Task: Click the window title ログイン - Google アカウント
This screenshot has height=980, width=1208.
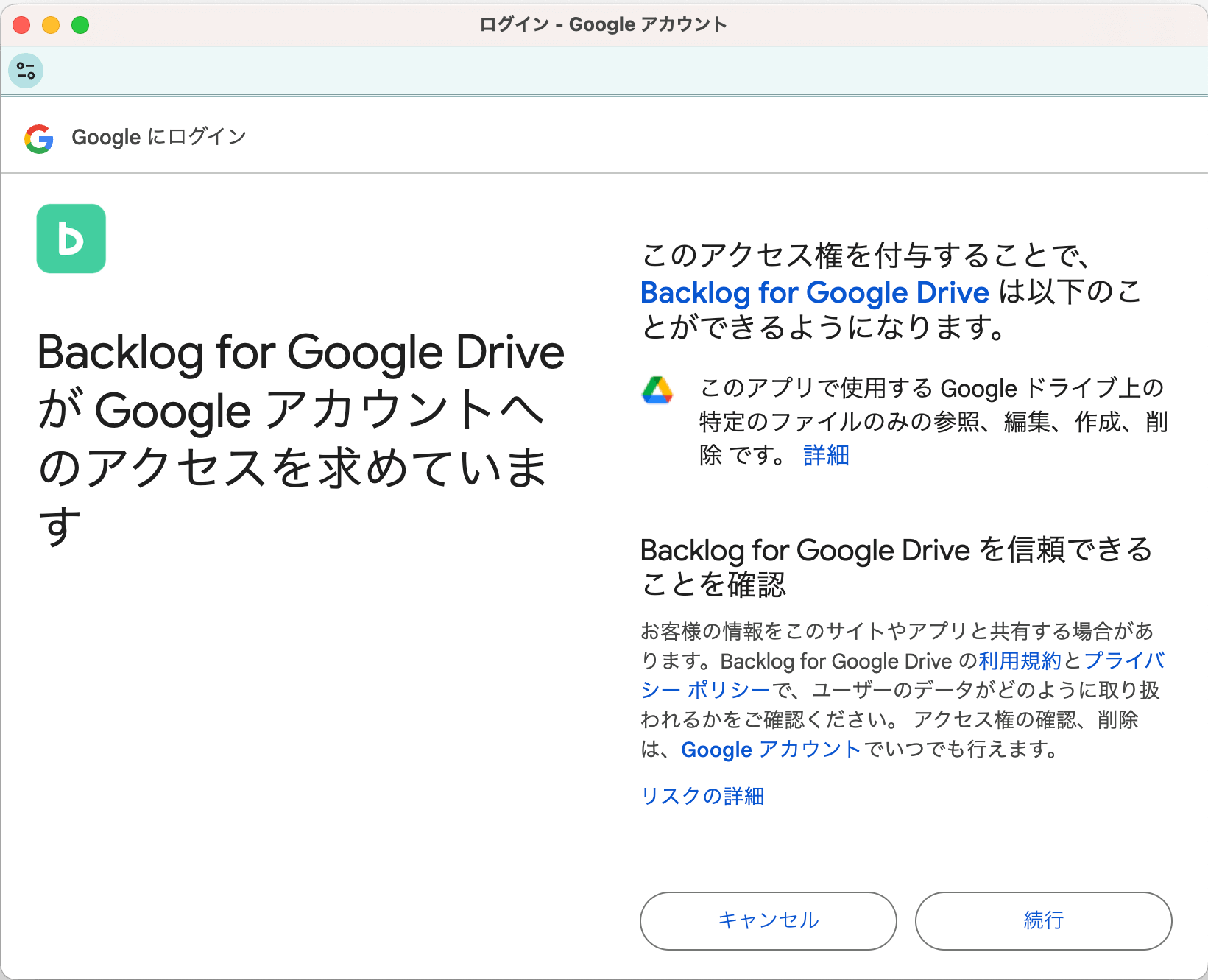Action: pyautogui.click(x=603, y=24)
